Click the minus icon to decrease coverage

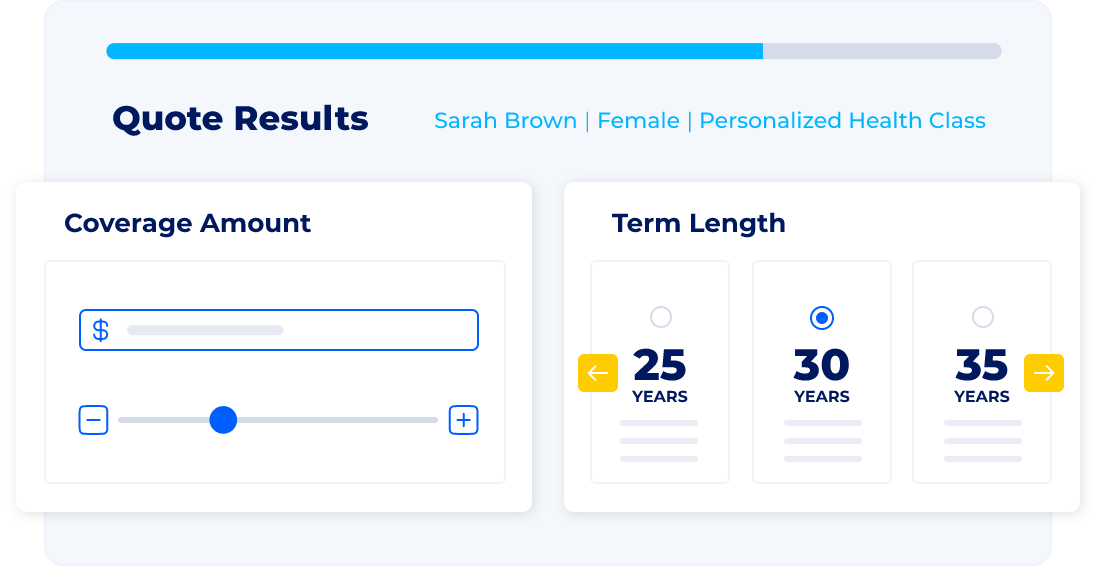coord(93,421)
